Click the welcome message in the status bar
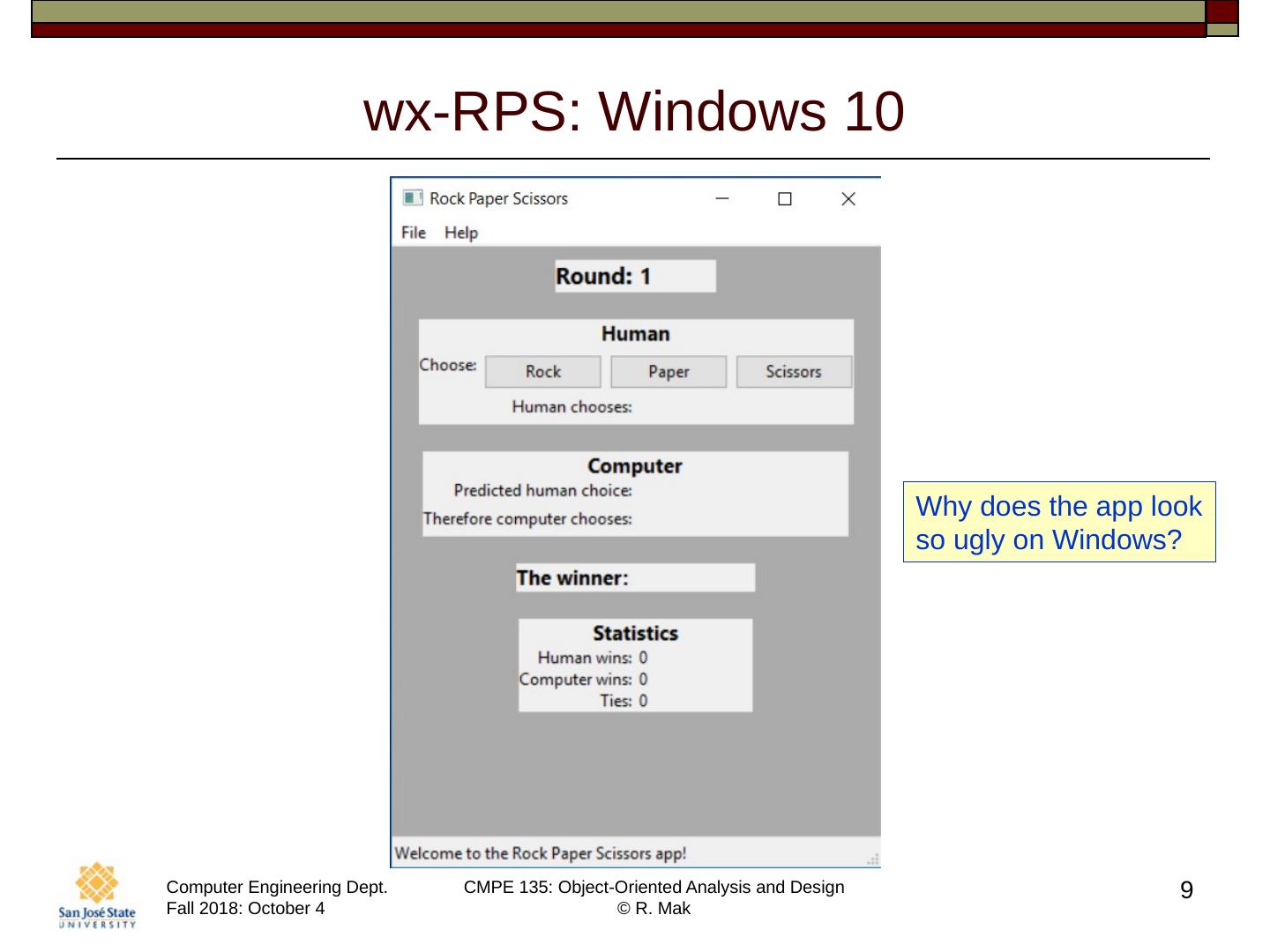Screen dimensions: 1270x952 coord(540,853)
